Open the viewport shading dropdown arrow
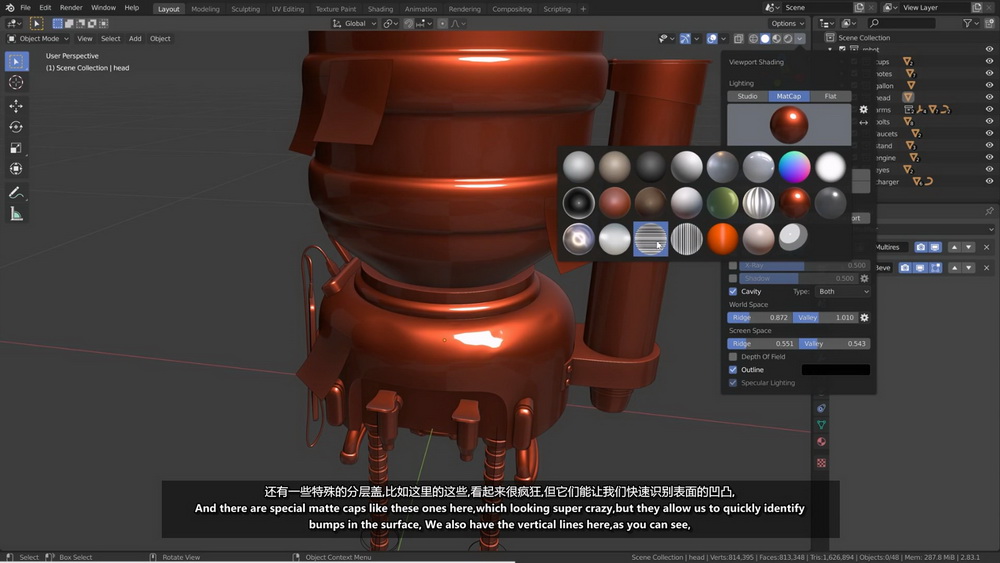Screen dimensions: 1000x563 [x=800, y=39]
